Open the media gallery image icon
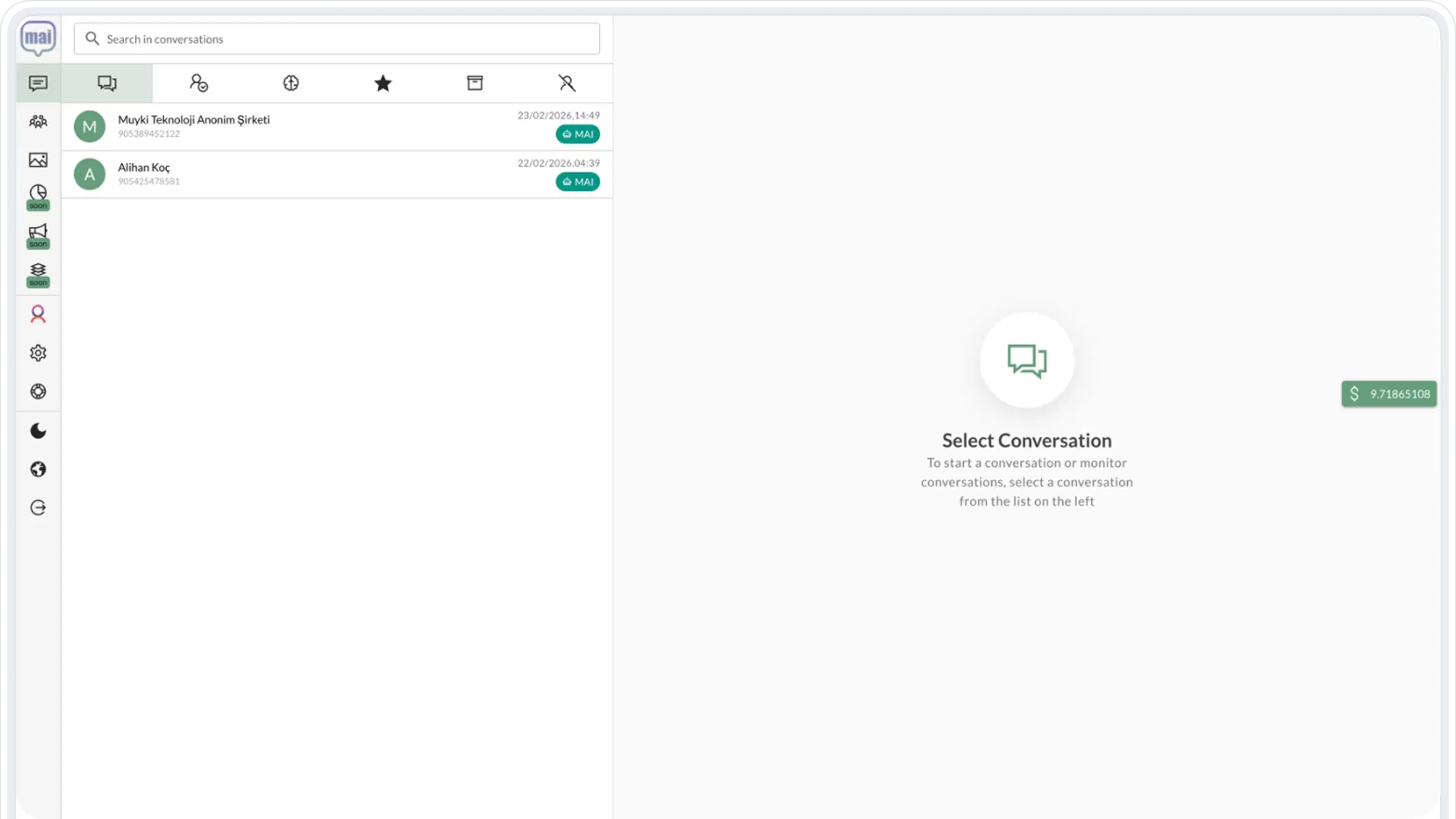This screenshot has width=1456, height=819. [x=38, y=160]
